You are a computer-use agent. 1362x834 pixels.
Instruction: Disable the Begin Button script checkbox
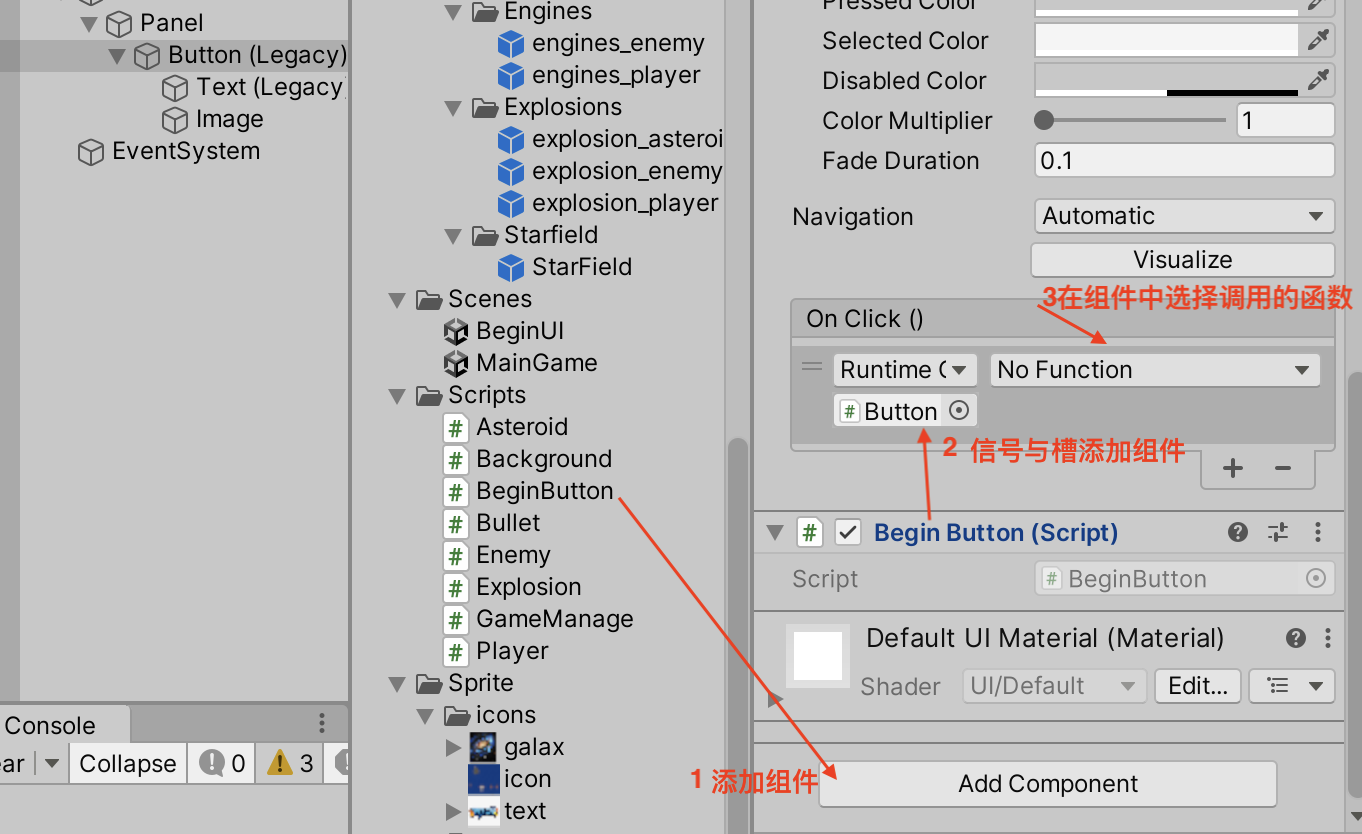tap(848, 532)
